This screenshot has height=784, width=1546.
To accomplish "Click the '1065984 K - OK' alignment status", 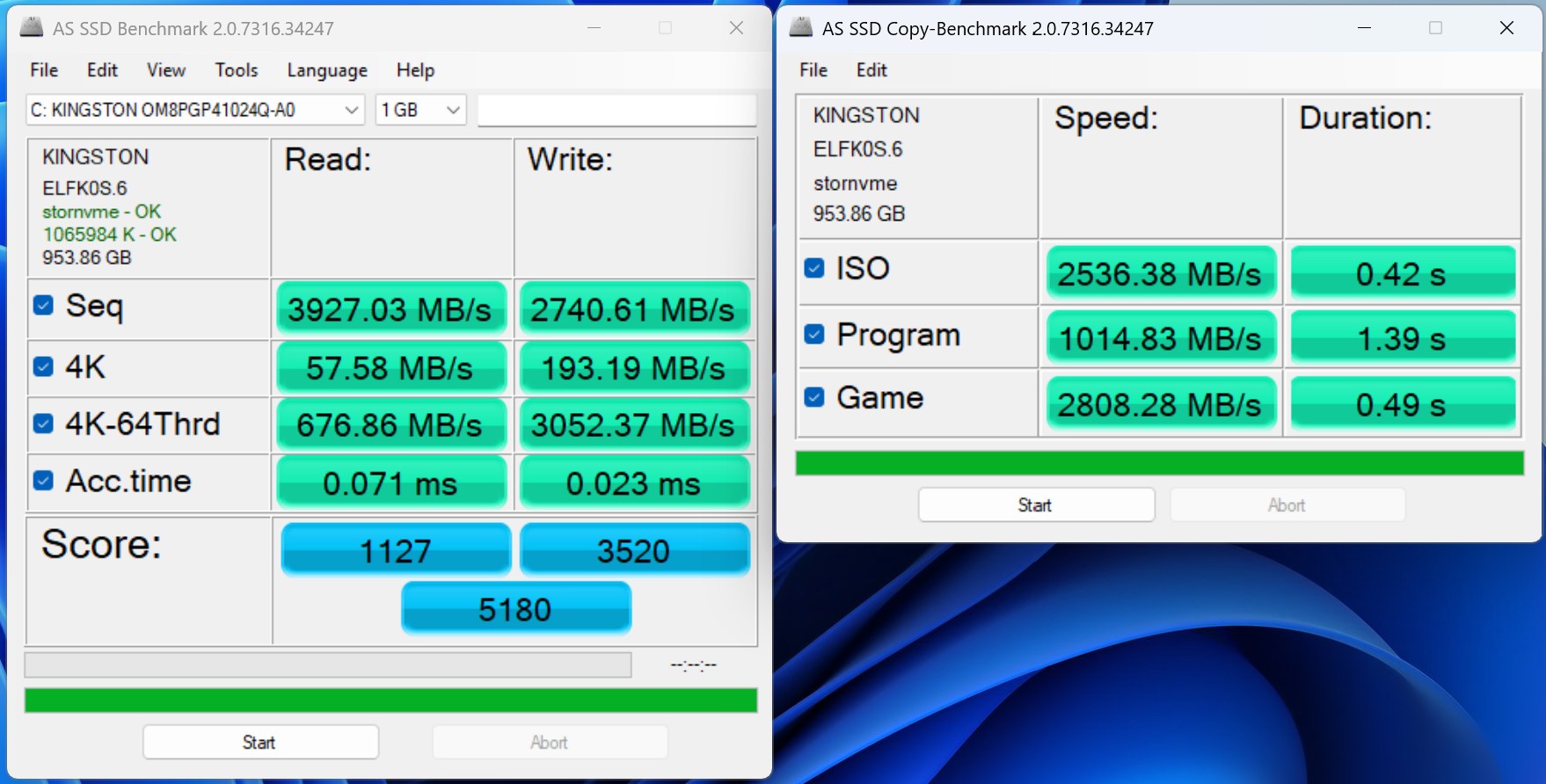I will [x=110, y=235].
